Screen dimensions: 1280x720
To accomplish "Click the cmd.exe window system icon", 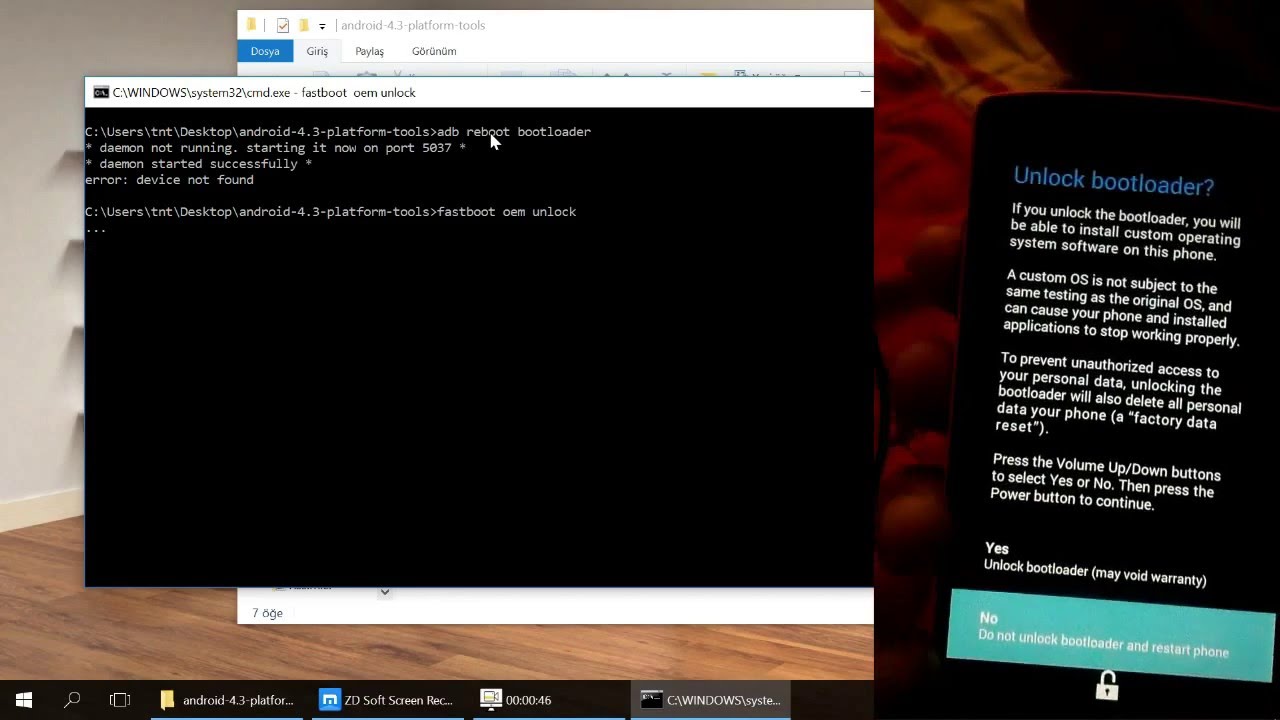I will (x=101, y=92).
